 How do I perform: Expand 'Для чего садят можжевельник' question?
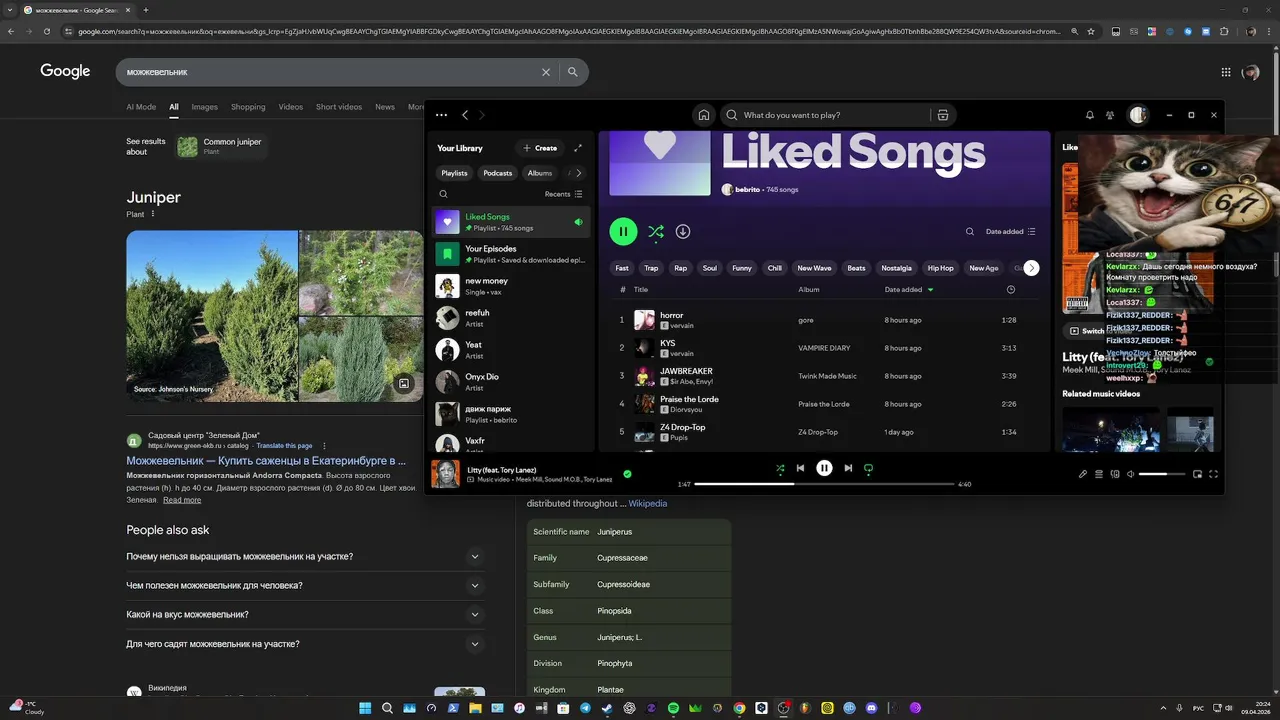click(x=305, y=644)
